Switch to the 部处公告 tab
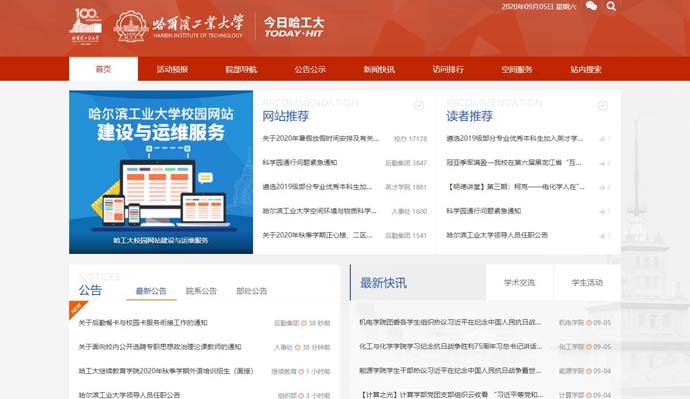Image resolution: width=690 pixels, height=399 pixels. tap(252, 291)
